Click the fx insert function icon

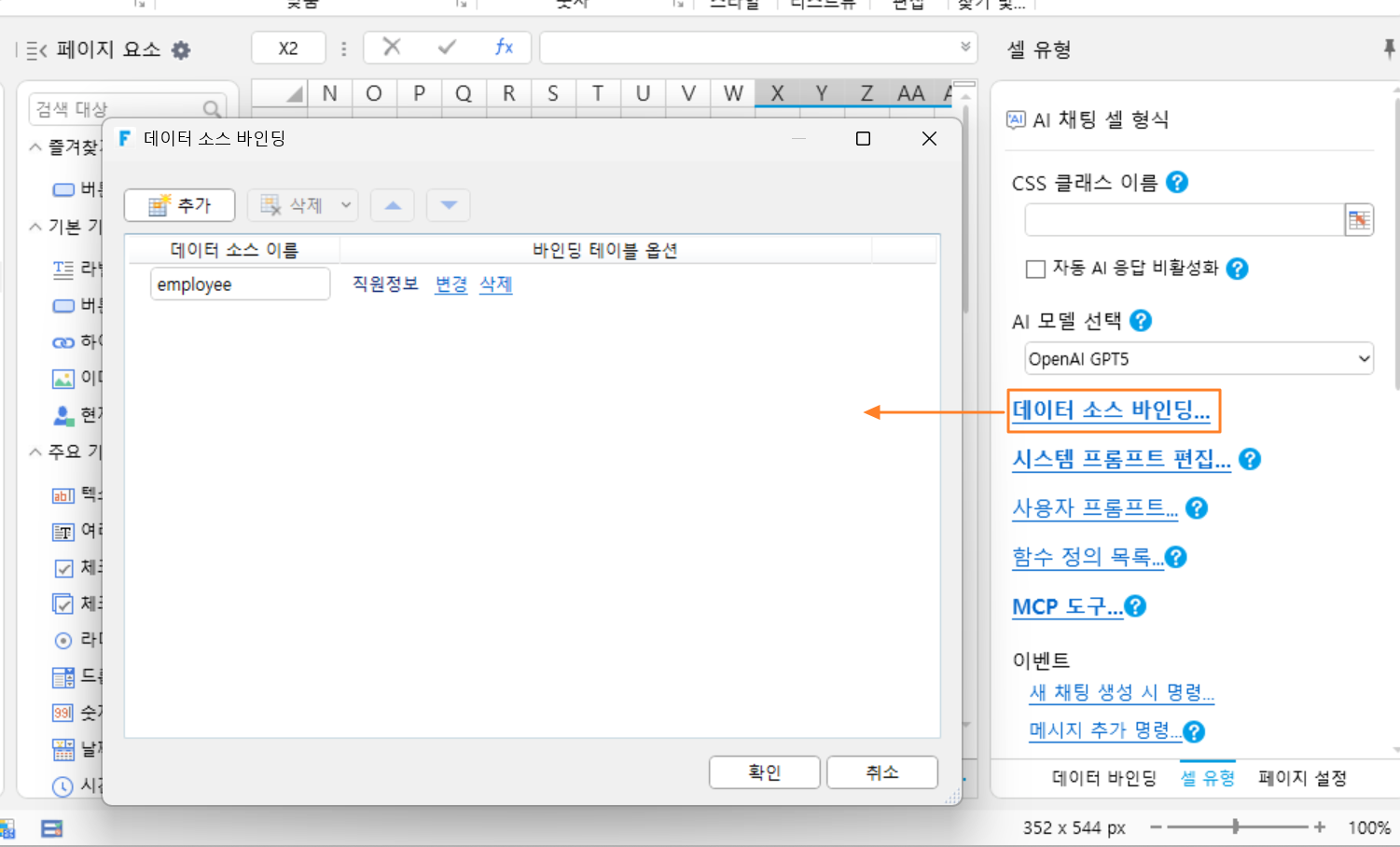click(504, 47)
